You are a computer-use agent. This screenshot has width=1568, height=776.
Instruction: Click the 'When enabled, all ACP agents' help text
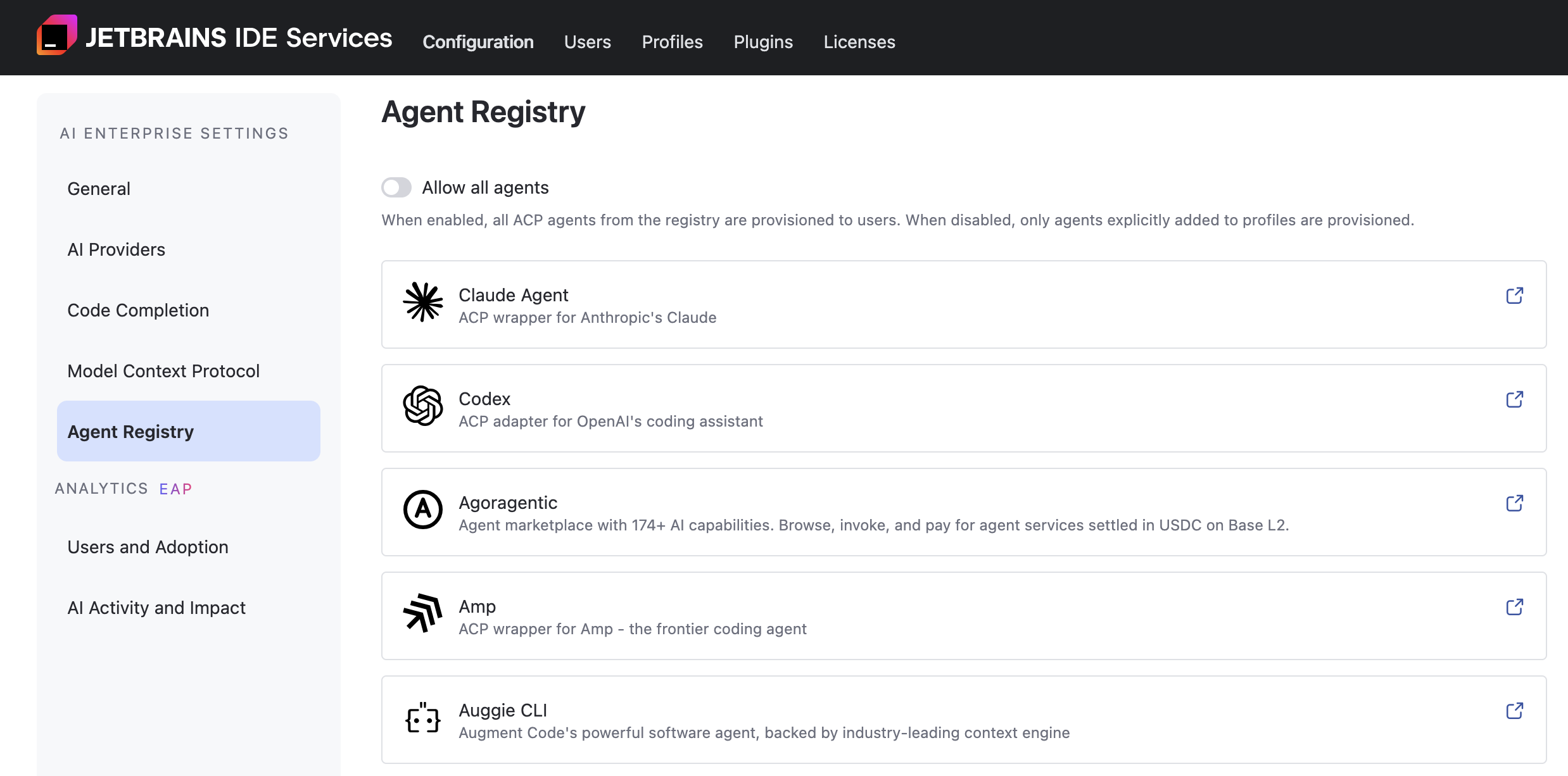pyautogui.click(x=897, y=220)
